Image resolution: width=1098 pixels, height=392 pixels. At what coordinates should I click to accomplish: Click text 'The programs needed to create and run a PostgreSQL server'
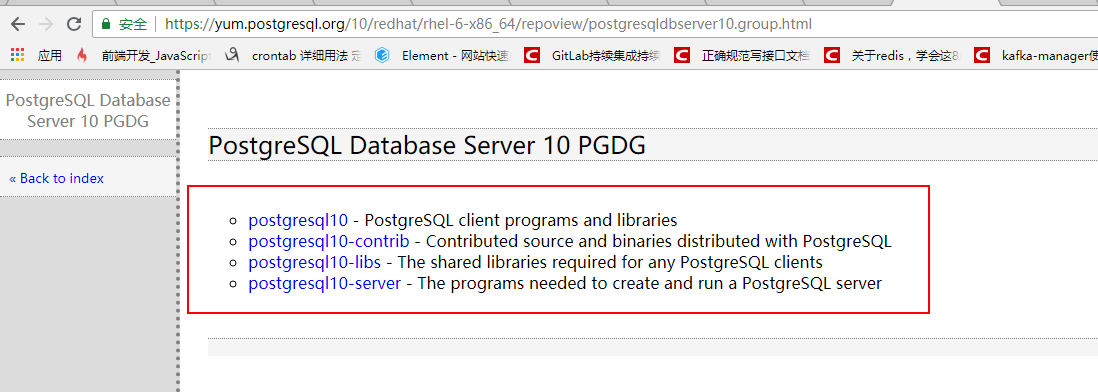pyautogui.click(x=649, y=284)
